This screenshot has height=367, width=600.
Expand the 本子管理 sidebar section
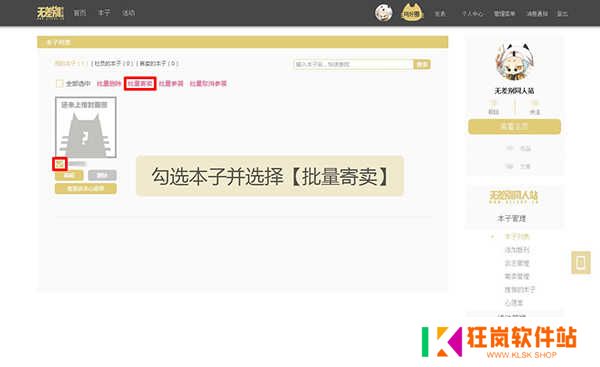click(x=512, y=219)
